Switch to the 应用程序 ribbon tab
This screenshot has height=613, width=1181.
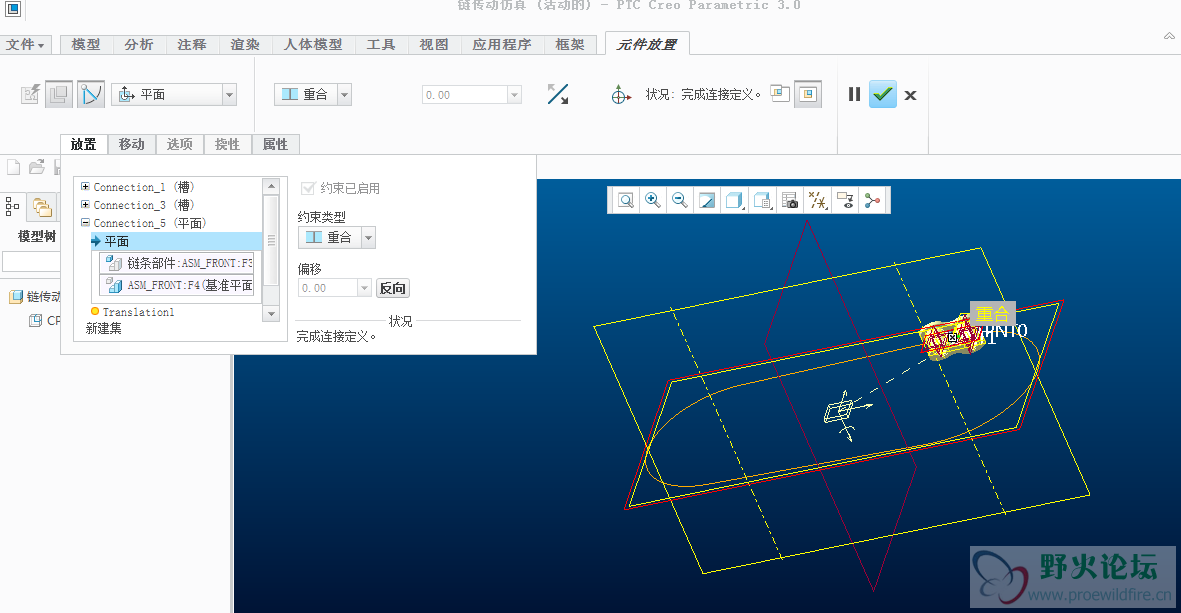tap(502, 44)
